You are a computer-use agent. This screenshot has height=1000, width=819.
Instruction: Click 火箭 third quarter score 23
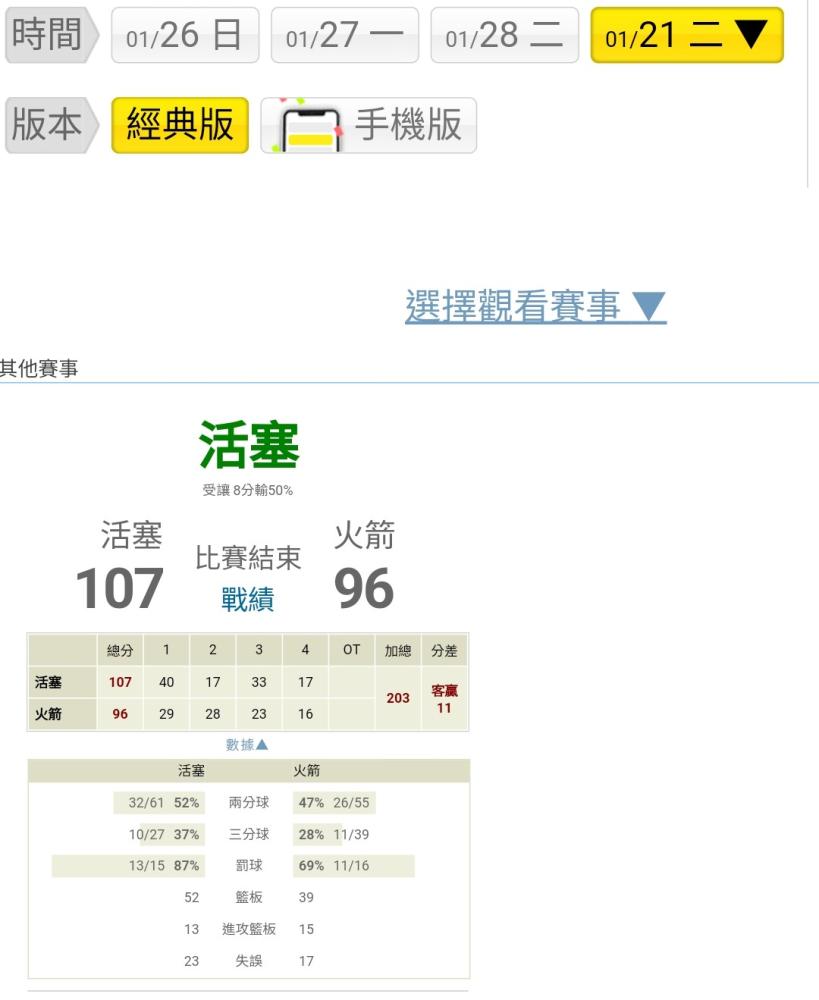(x=259, y=714)
